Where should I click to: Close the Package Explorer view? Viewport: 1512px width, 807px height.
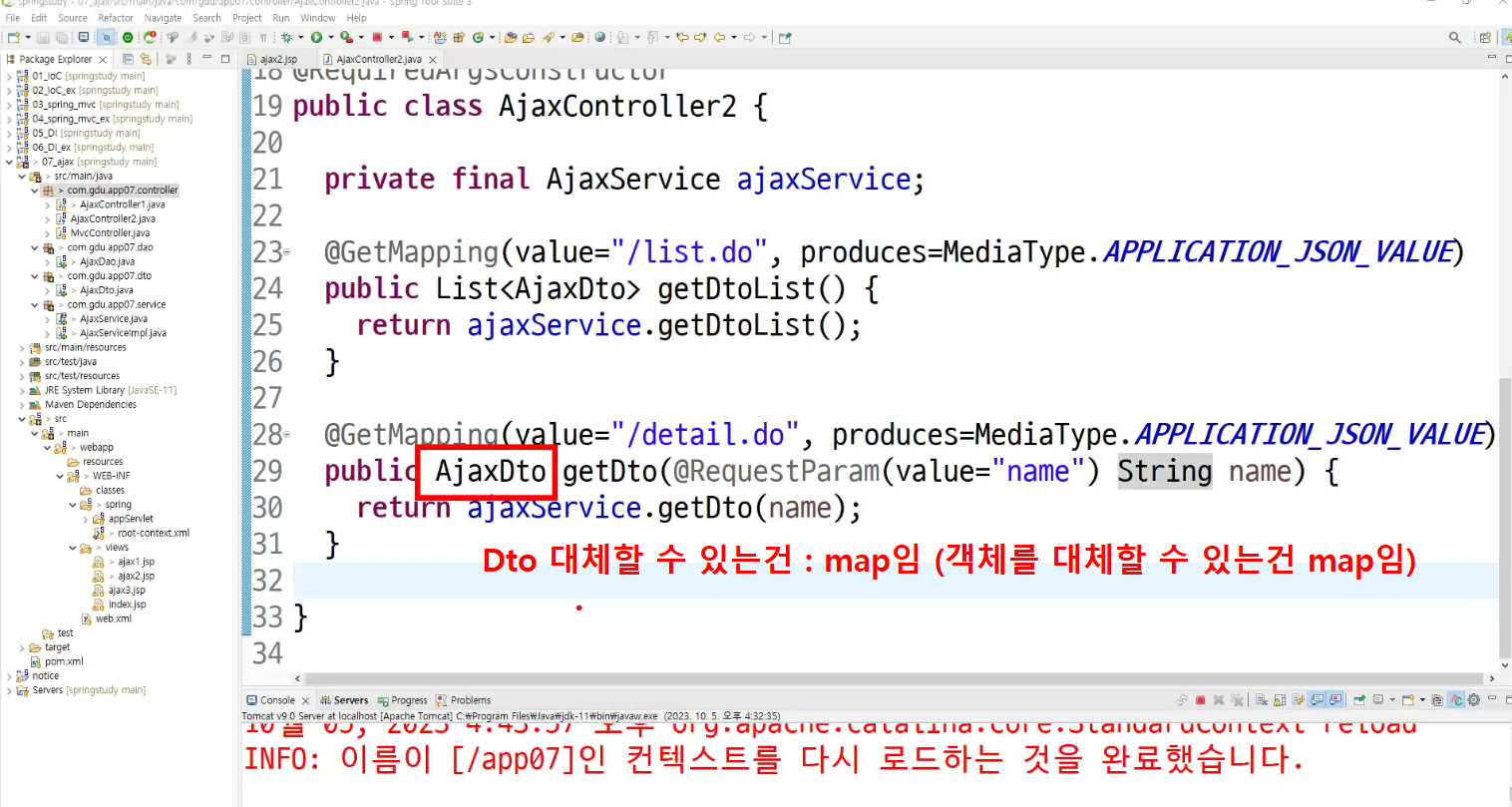103,60
